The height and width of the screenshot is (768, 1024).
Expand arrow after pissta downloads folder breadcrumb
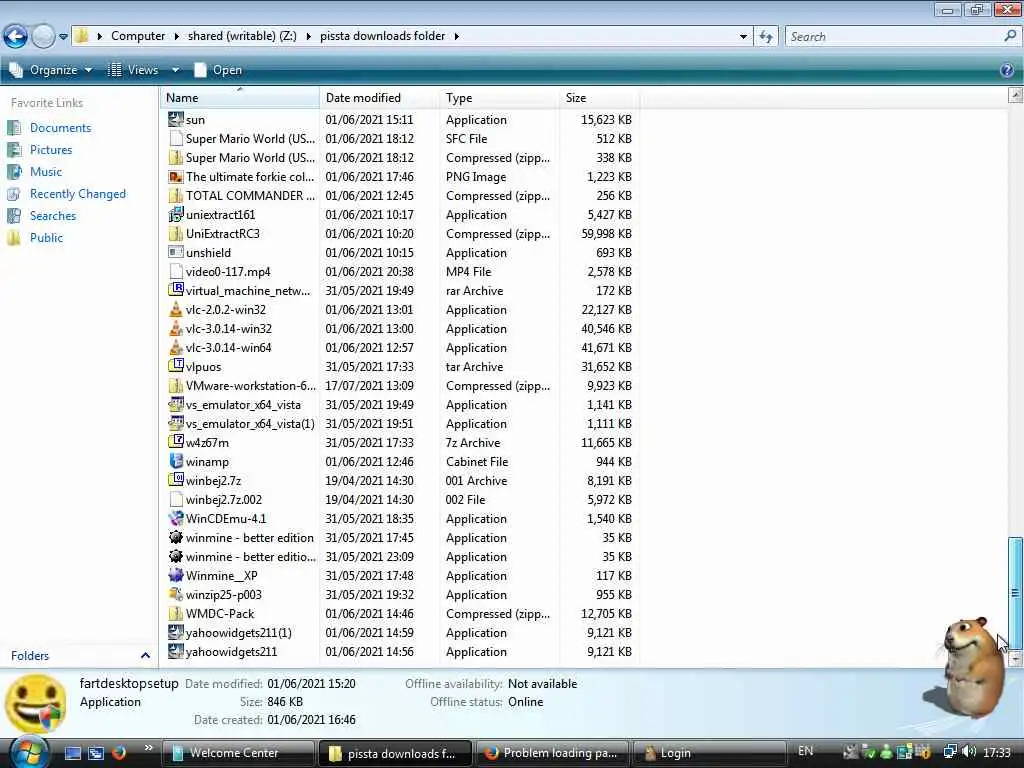click(456, 36)
